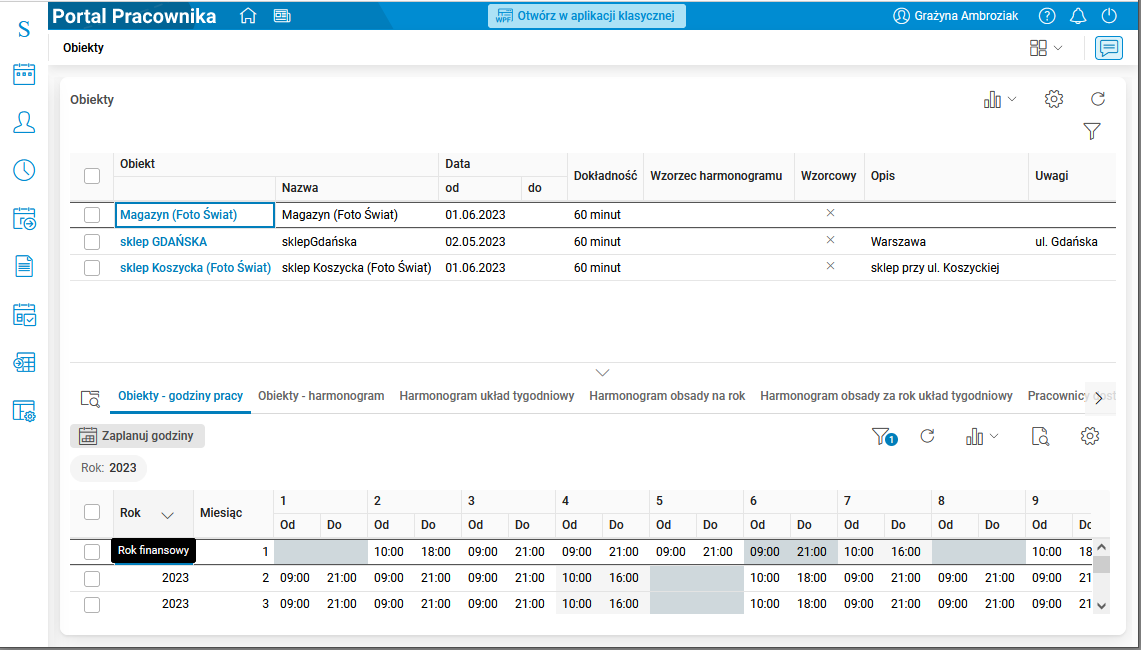Image resolution: width=1141 pixels, height=650 pixels.
Task: Click the search-panel icon left of tabs
Action: pos(90,397)
